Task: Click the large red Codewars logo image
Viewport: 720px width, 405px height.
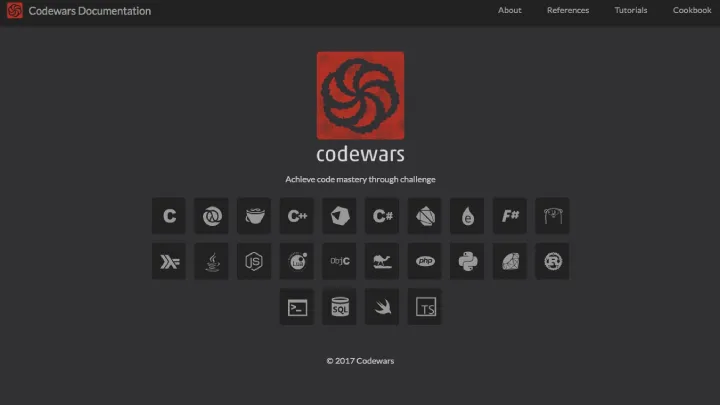Action: point(360,96)
